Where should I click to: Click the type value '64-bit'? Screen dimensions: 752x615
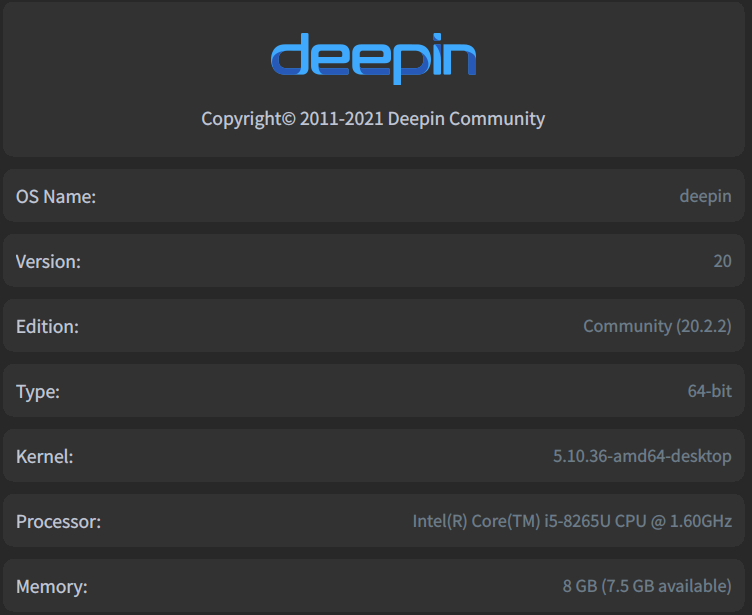click(x=710, y=391)
